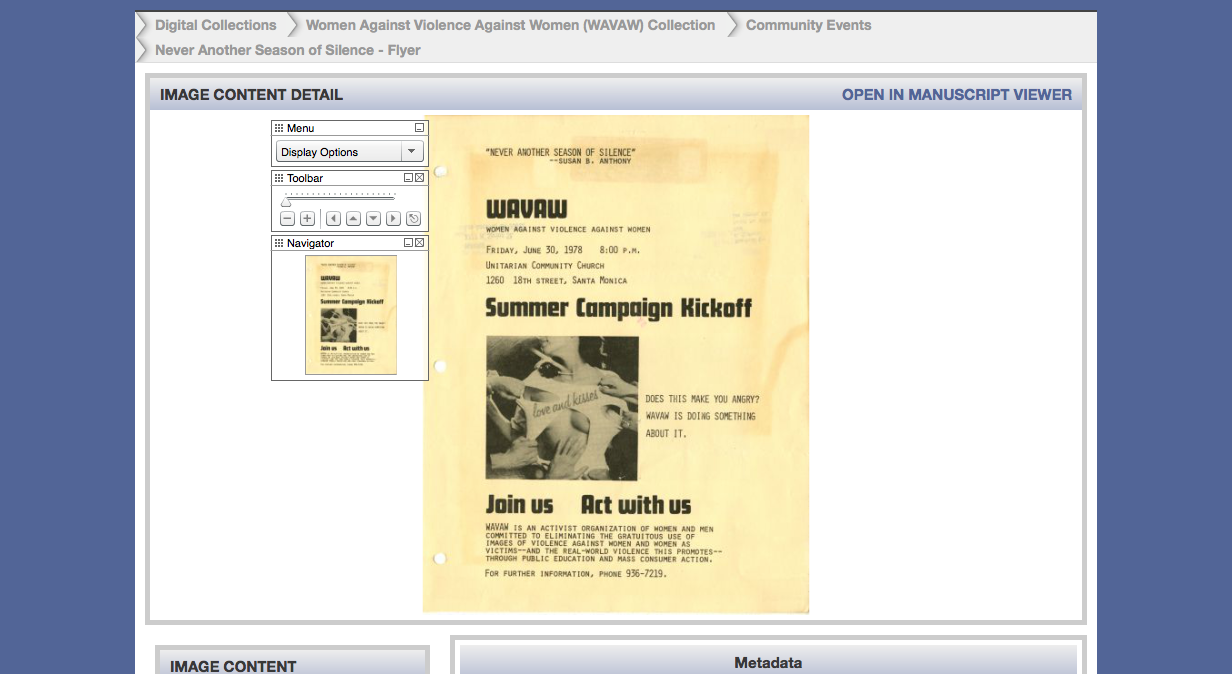
Task: Click the zoom out minus icon
Action: coord(287,219)
